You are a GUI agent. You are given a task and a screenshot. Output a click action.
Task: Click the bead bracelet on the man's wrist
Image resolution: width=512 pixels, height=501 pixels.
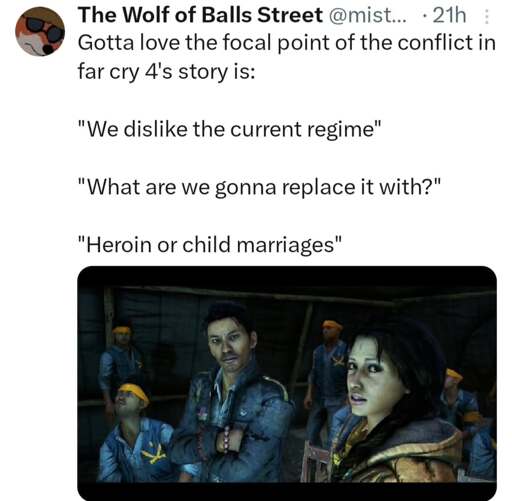[x=227, y=439]
